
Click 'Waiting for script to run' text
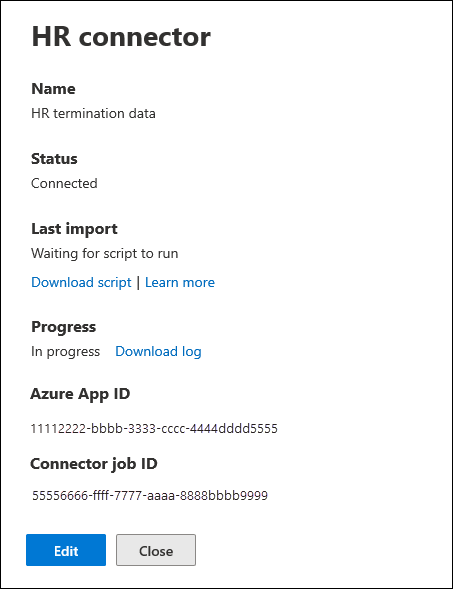104,254
